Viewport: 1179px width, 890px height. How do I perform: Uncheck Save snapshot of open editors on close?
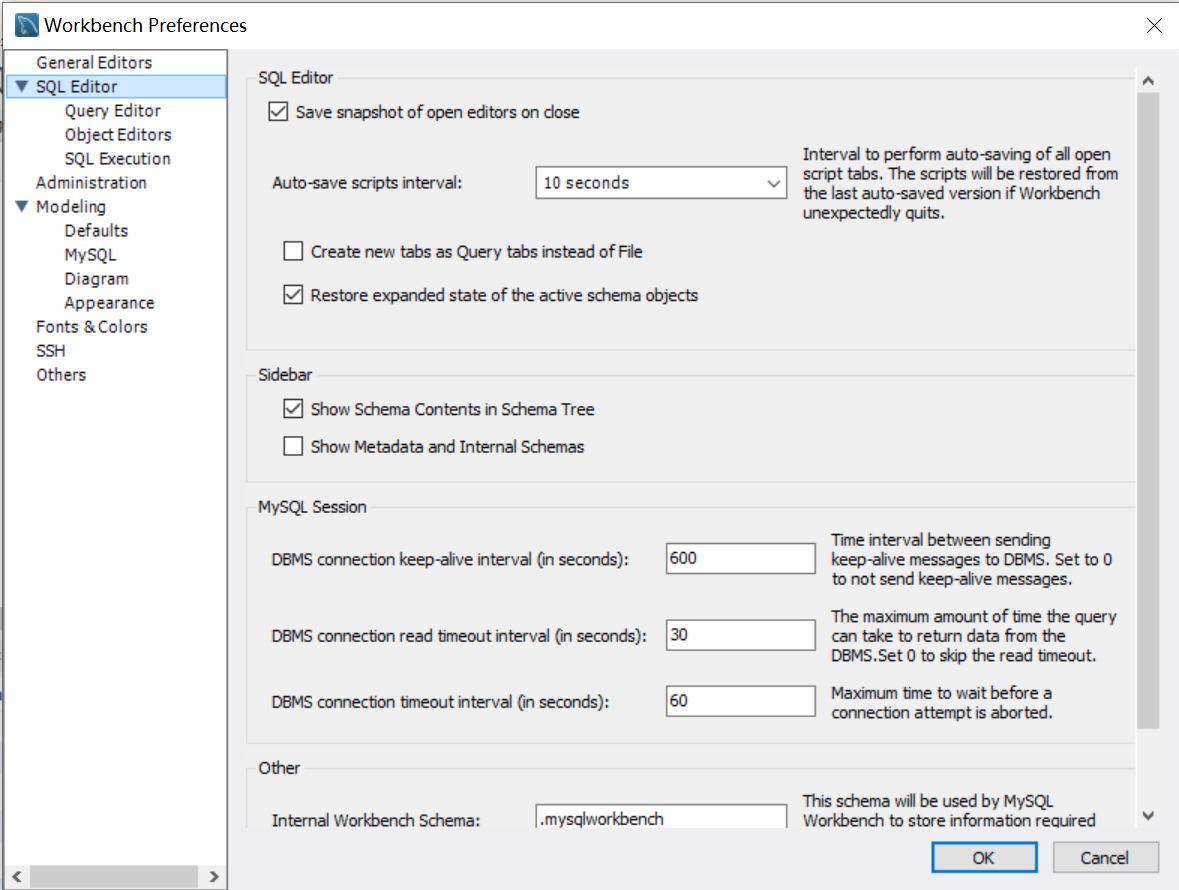(x=278, y=112)
